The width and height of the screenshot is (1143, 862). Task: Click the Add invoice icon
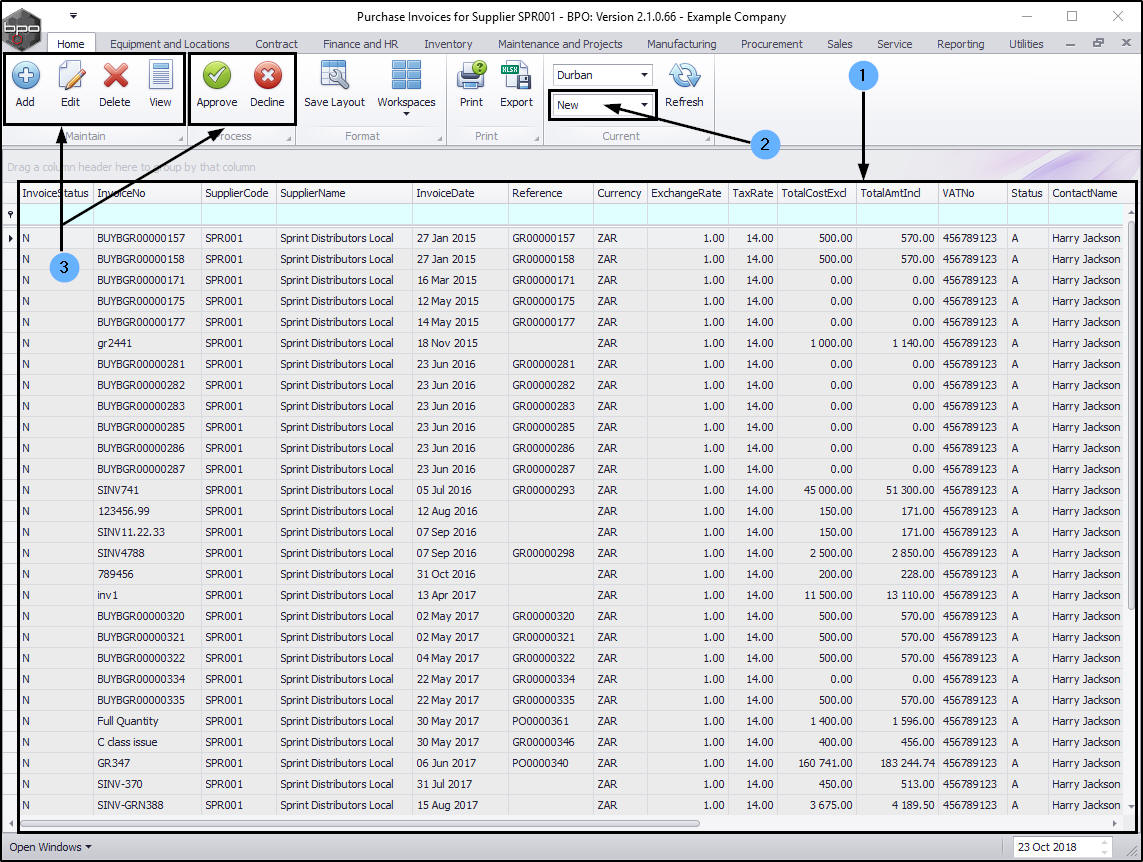pos(26,85)
